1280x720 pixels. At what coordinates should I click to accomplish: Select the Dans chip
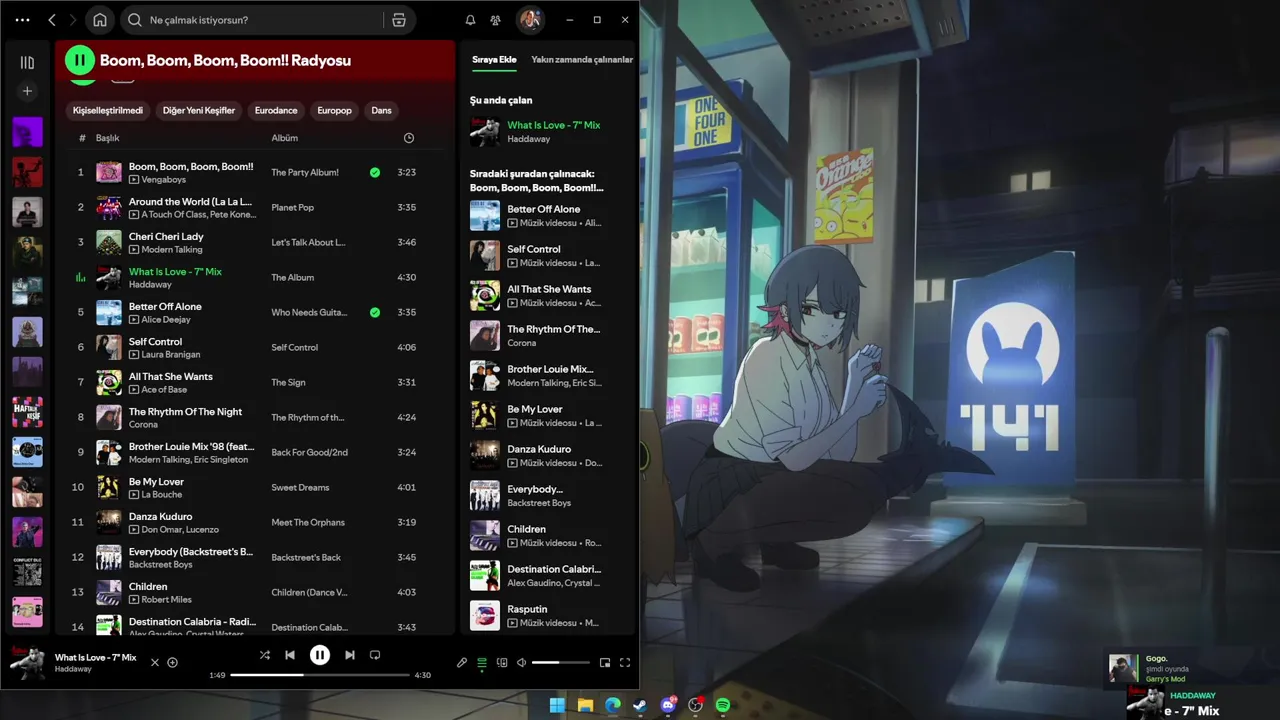click(381, 110)
